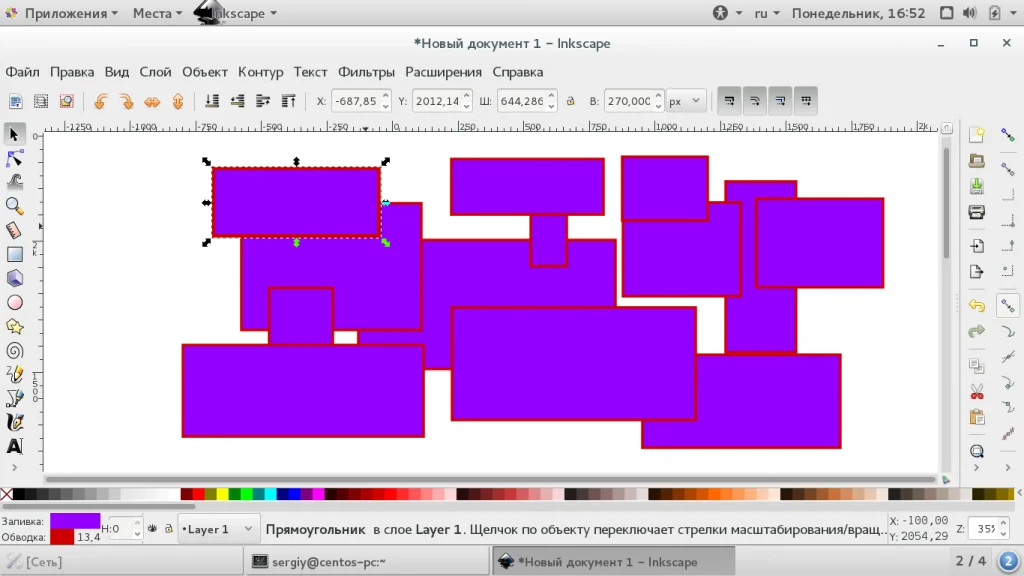Open the Расширения menu
Image resolution: width=1024 pixels, height=576 pixels.
tap(443, 72)
